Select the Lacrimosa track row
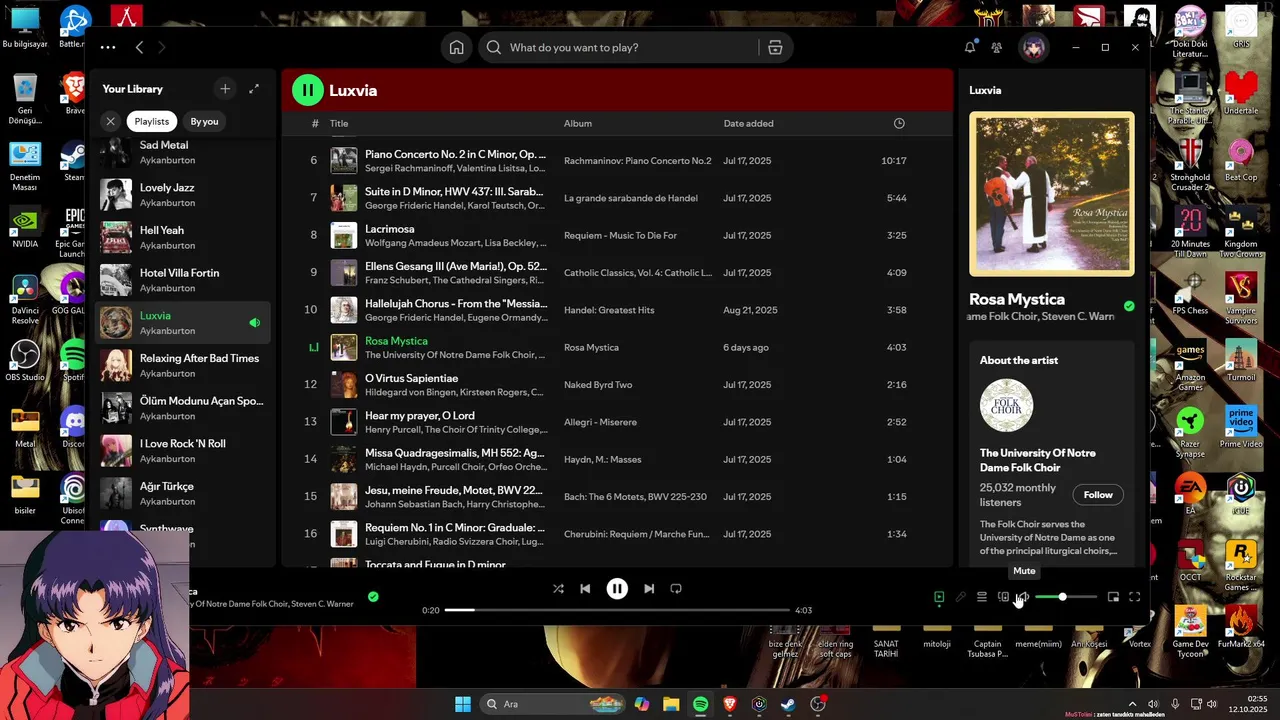Screen dimensions: 1280x720 pos(617,235)
